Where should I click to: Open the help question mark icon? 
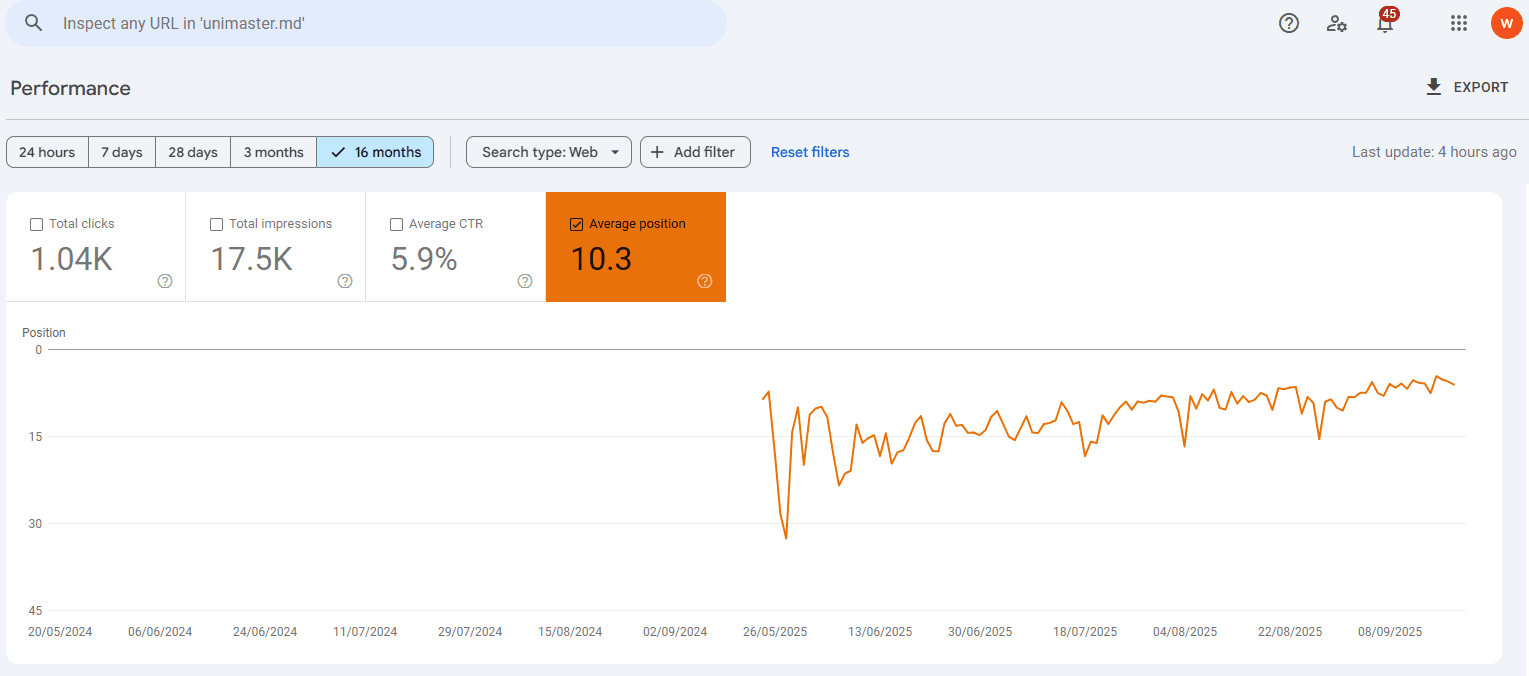pos(1289,23)
